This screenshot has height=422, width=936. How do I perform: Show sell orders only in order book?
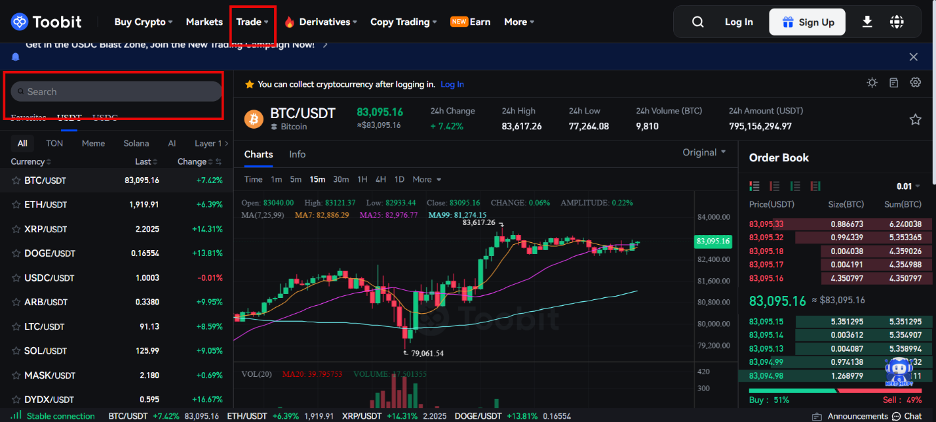[771, 186]
